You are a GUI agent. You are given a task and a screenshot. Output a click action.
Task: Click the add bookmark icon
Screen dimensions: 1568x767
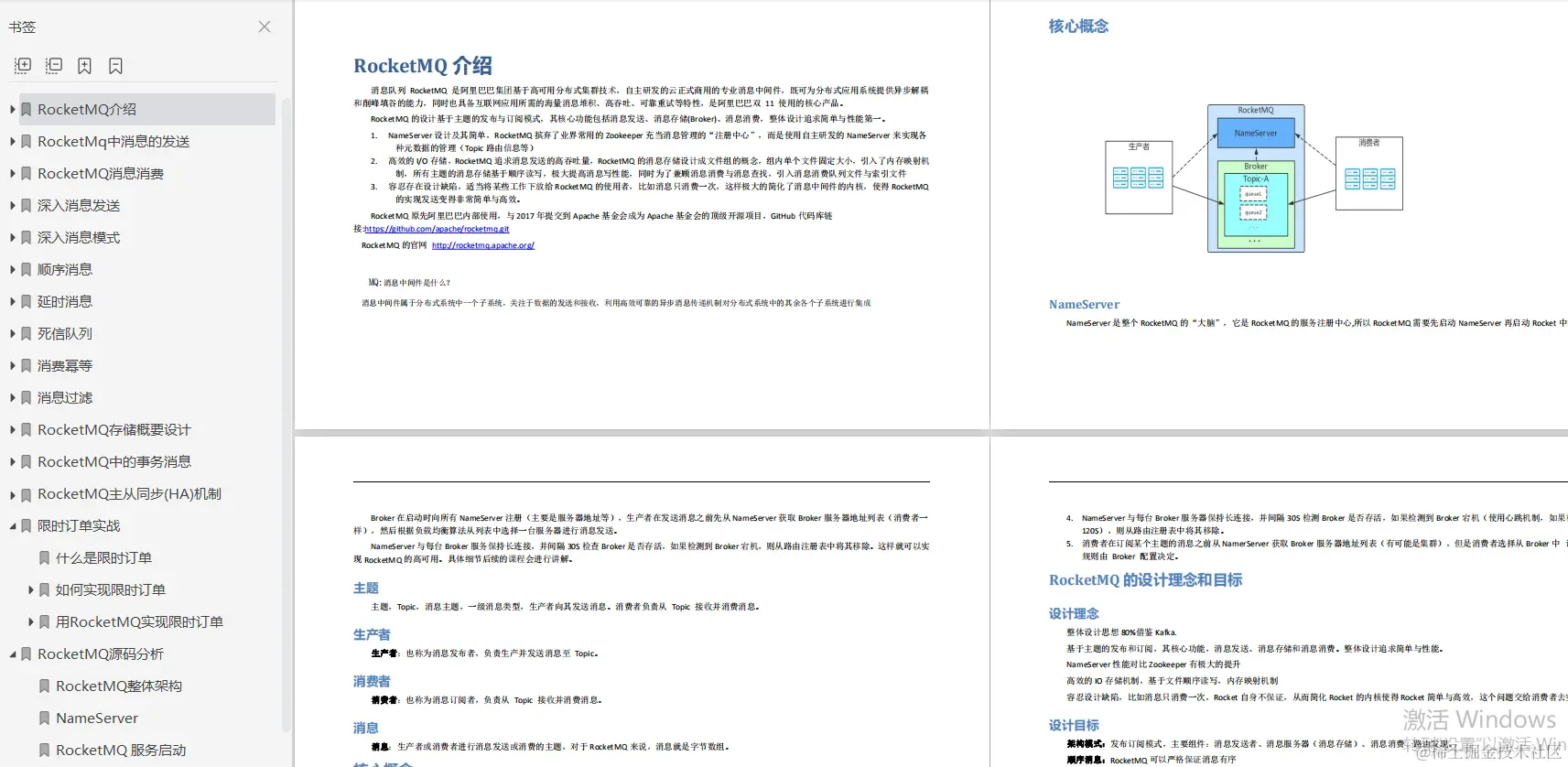84,66
